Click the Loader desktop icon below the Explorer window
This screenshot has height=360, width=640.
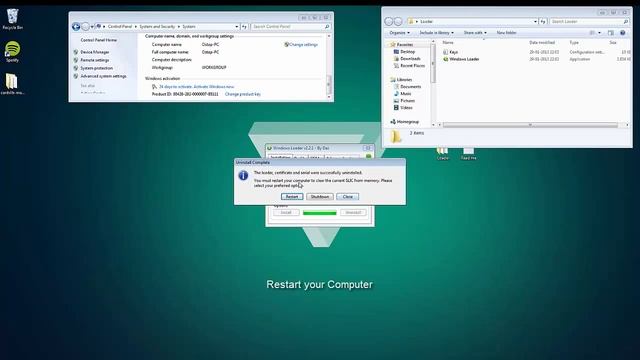(442, 153)
